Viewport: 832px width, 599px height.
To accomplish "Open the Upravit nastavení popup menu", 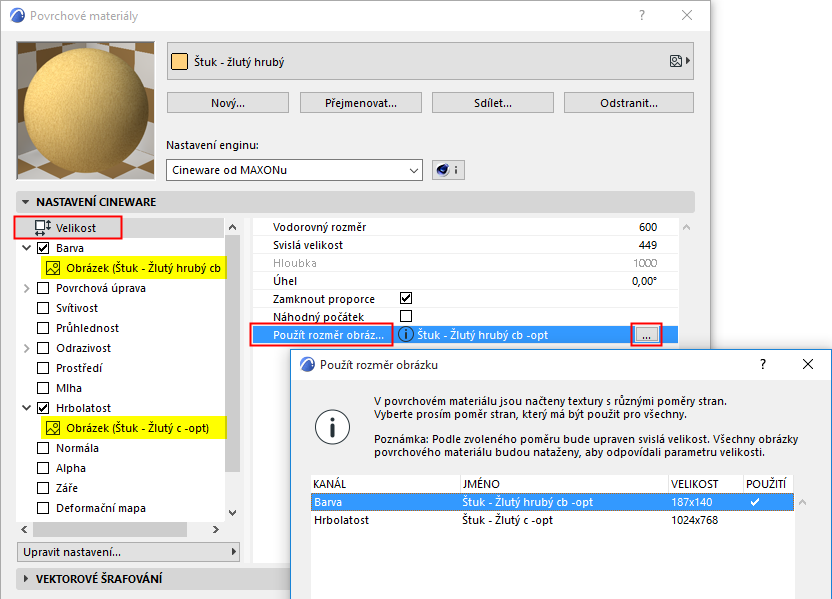I will [128, 552].
